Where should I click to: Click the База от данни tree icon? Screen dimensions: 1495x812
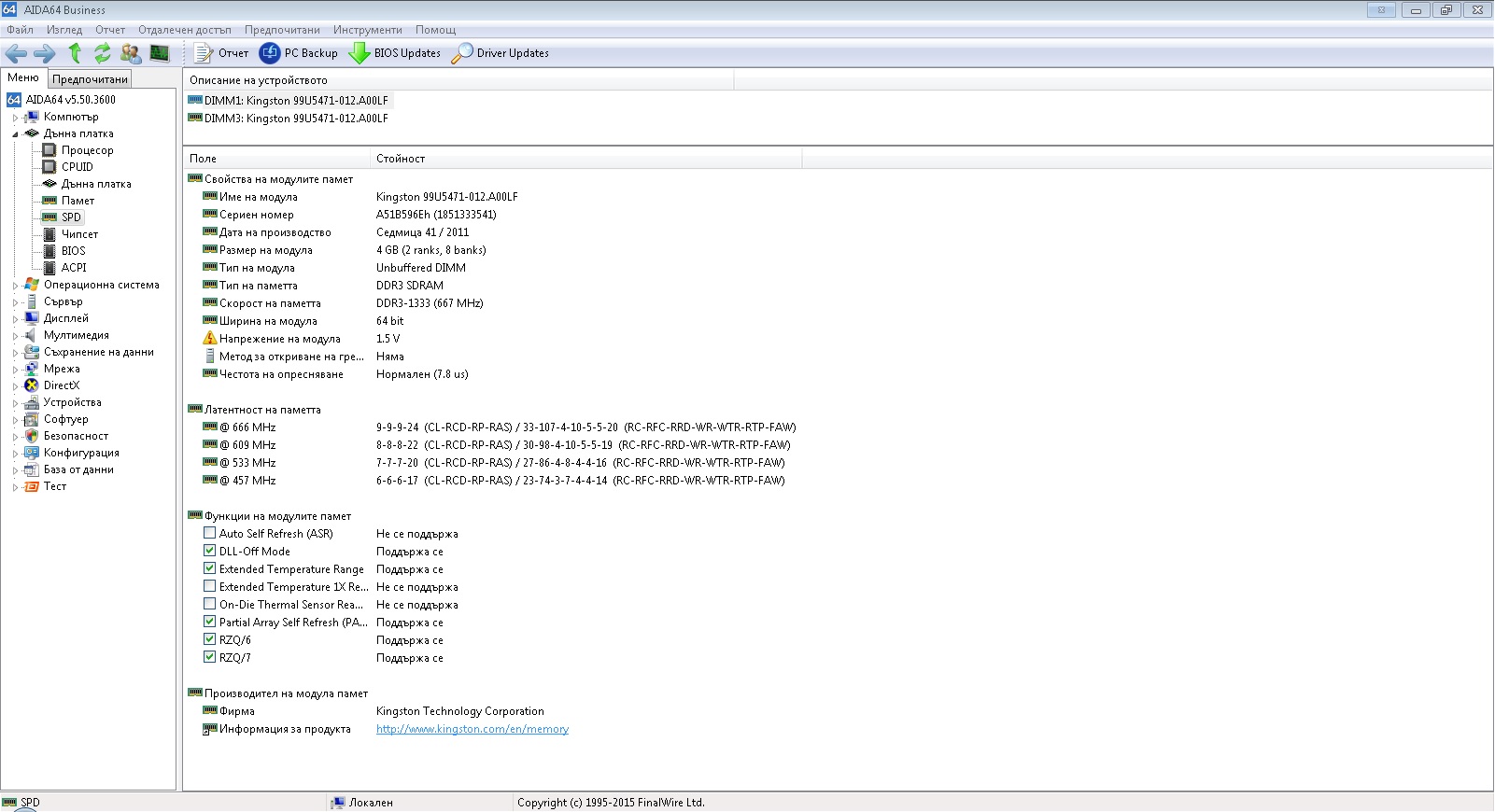[32, 469]
